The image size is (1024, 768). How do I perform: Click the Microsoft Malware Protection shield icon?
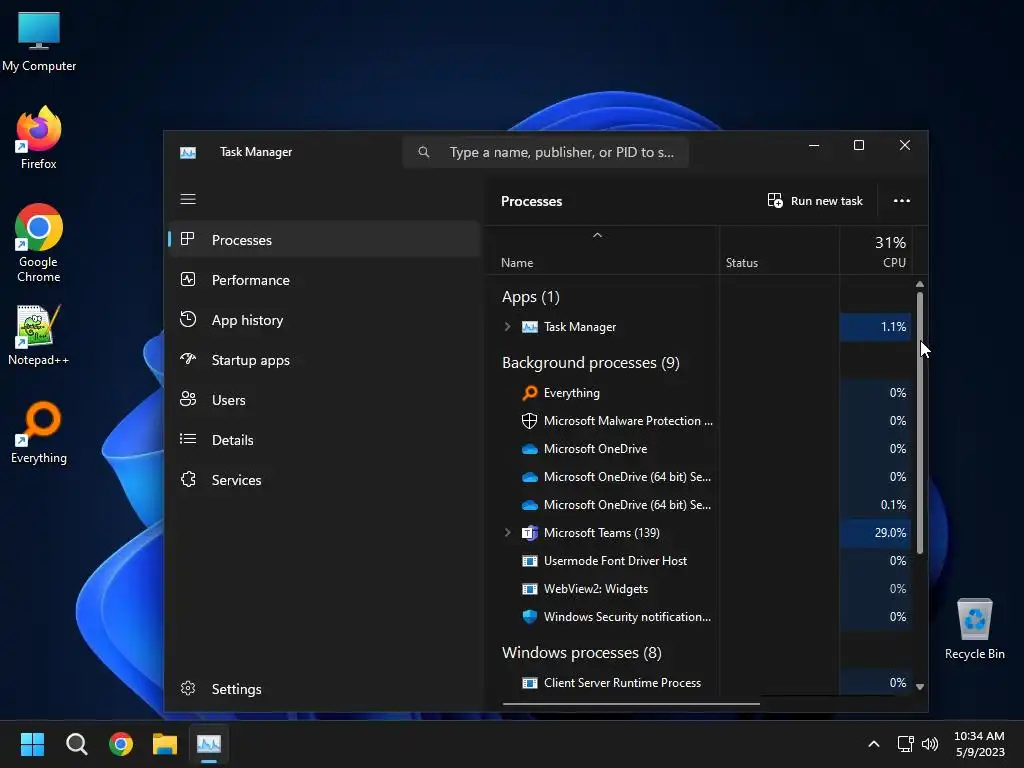click(530, 421)
